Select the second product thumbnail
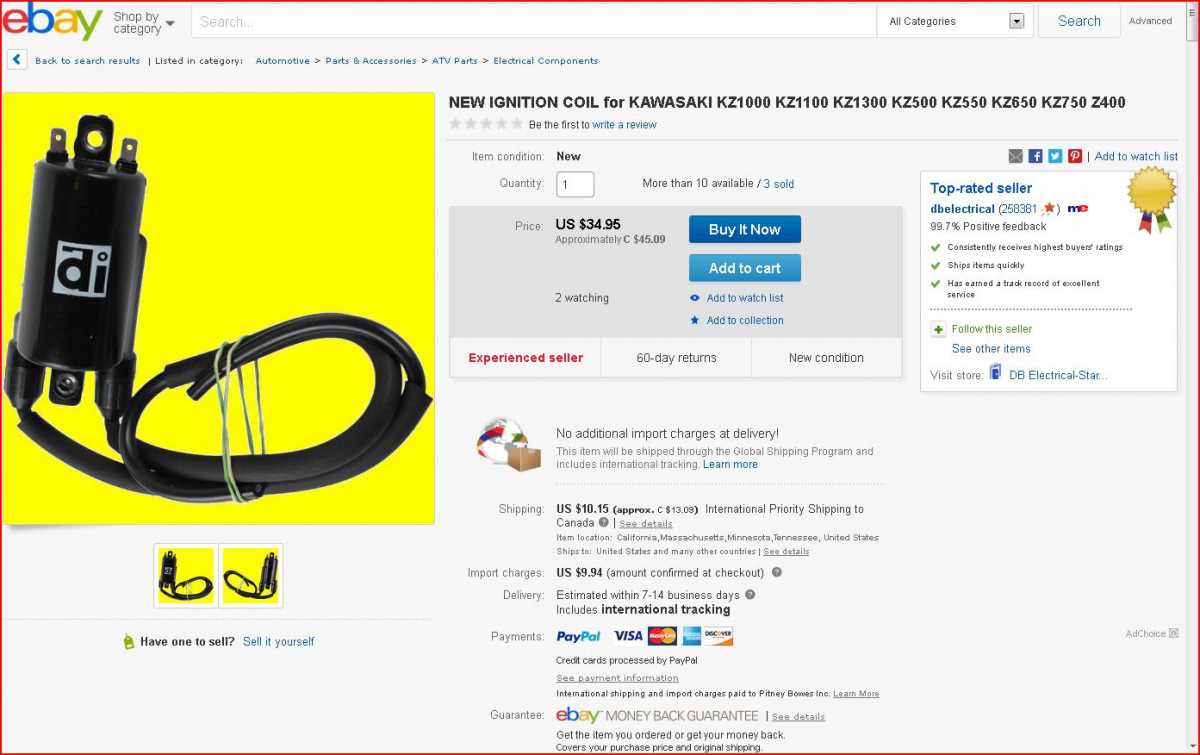Image resolution: width=1200 pixels, height=755 pixels. pyautogui.click(x=251, y=575)
